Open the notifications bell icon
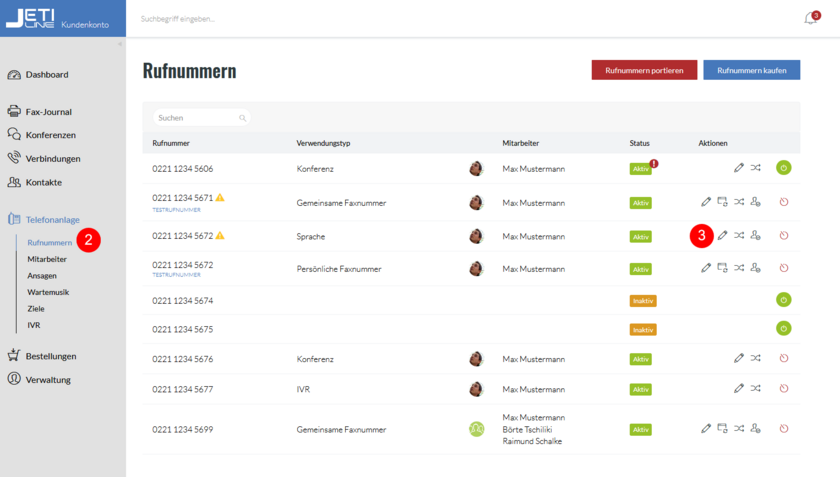Screen dimensions: 840x477 [x=810, y=19]
